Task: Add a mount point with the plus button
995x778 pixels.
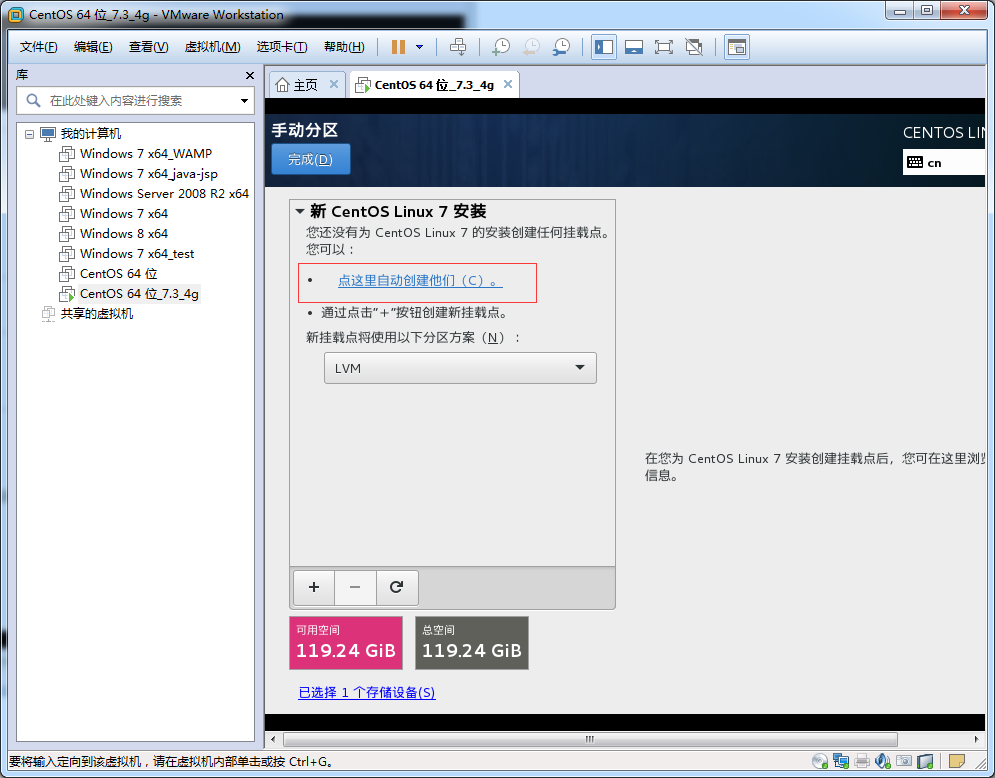Action: pos(313,587)
